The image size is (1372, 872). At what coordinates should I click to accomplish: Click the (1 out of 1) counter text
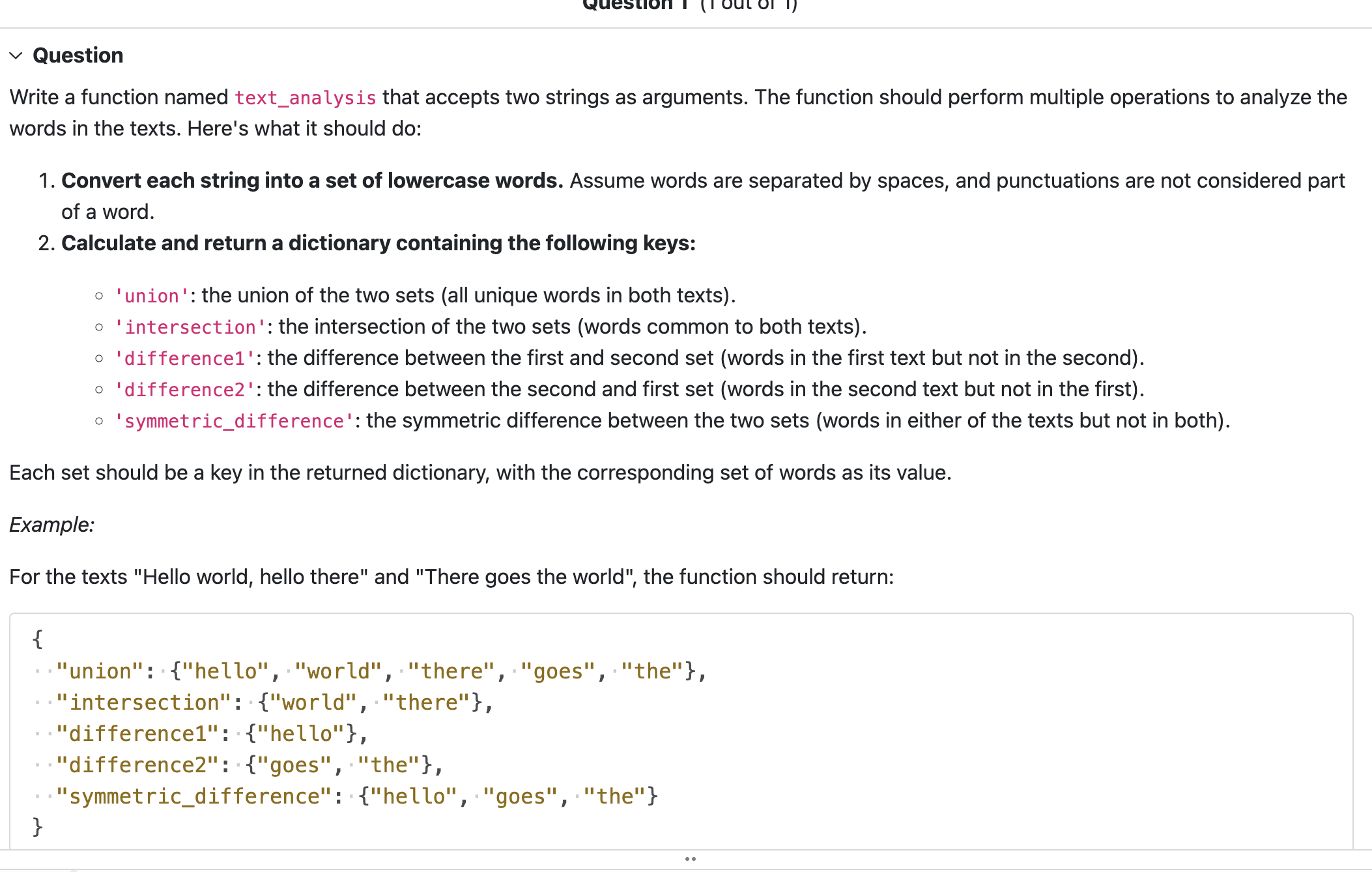click(748, 5)
